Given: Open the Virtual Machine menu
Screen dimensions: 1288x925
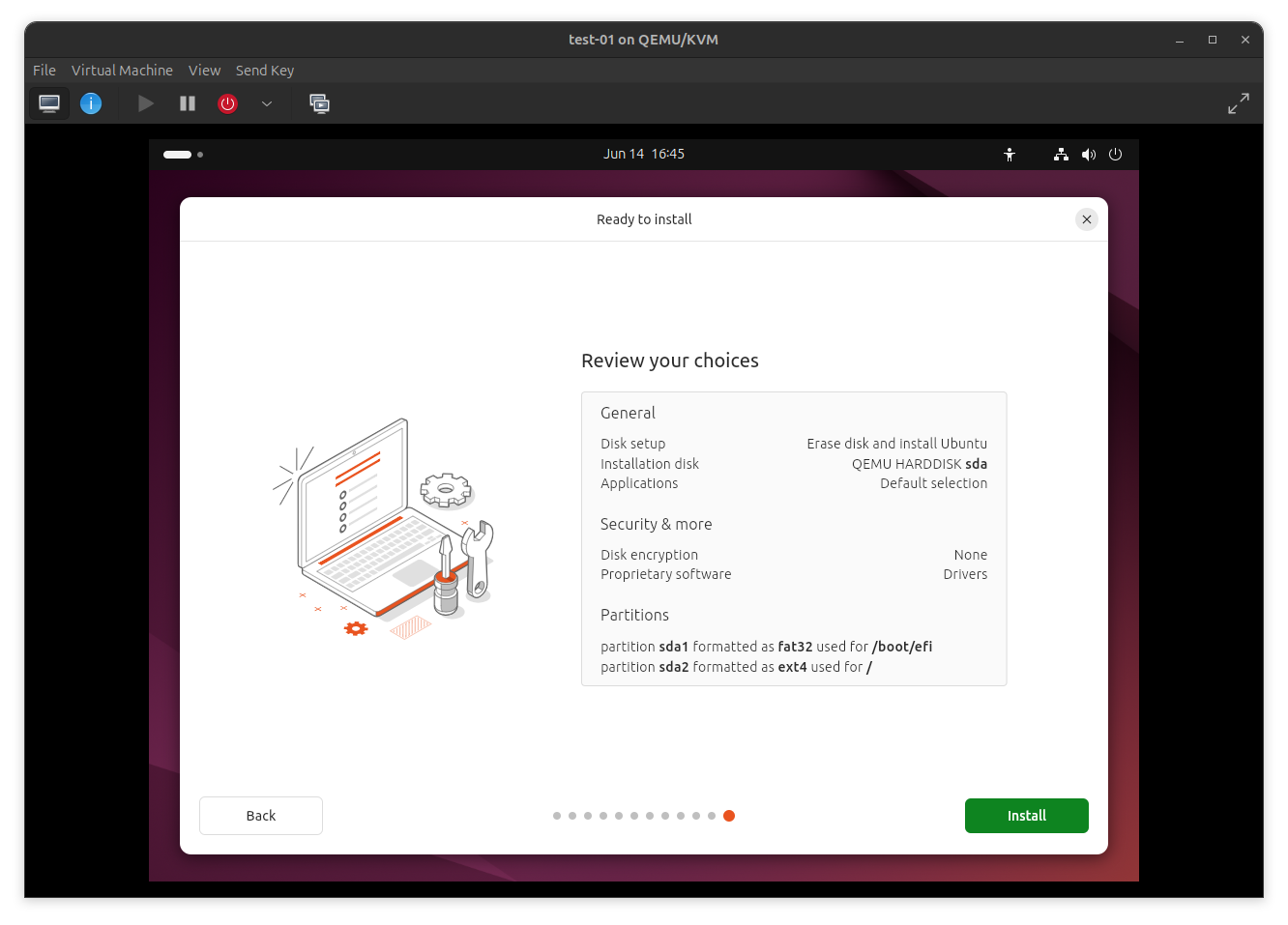Looking at the screenshot, I should [122, 70].
